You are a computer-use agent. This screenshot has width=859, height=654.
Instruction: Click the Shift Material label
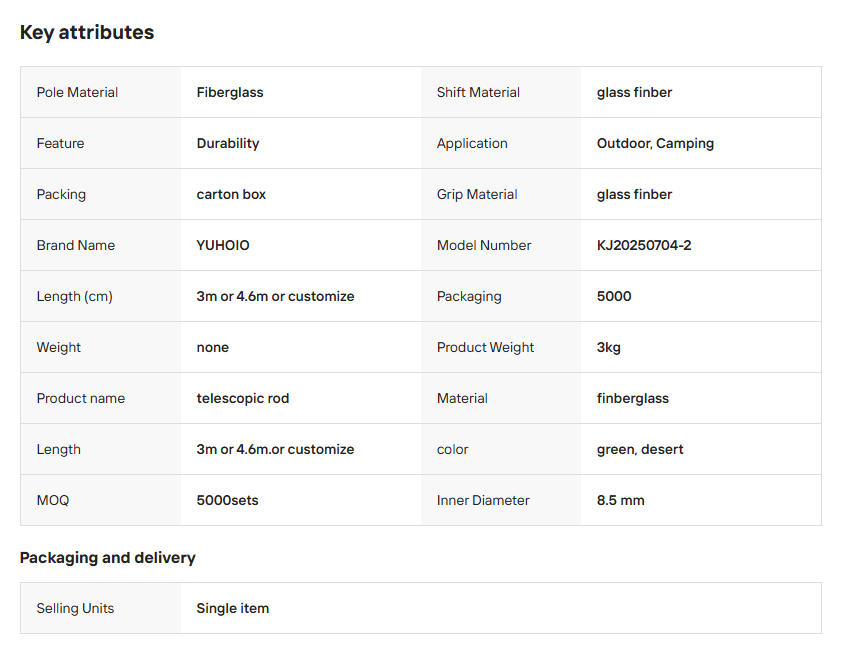[x=478, y=92]
